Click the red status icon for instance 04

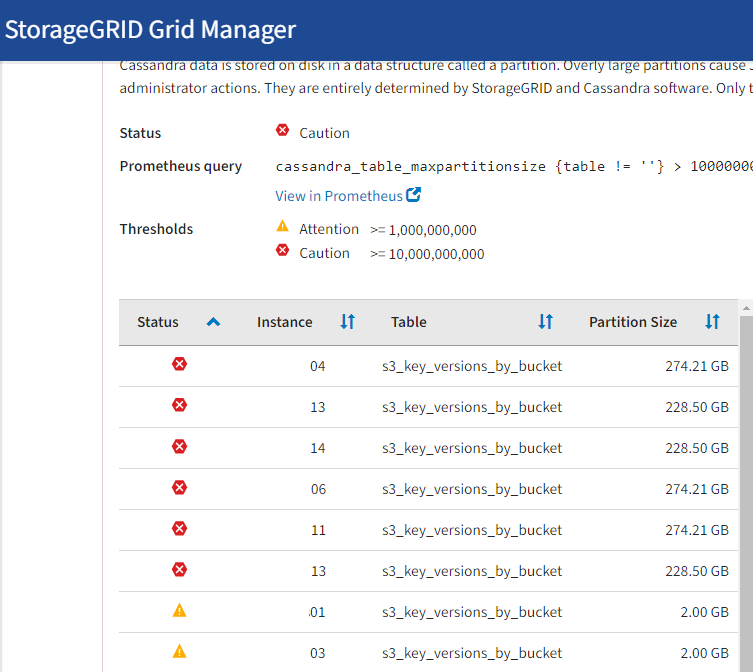point(180,365)
